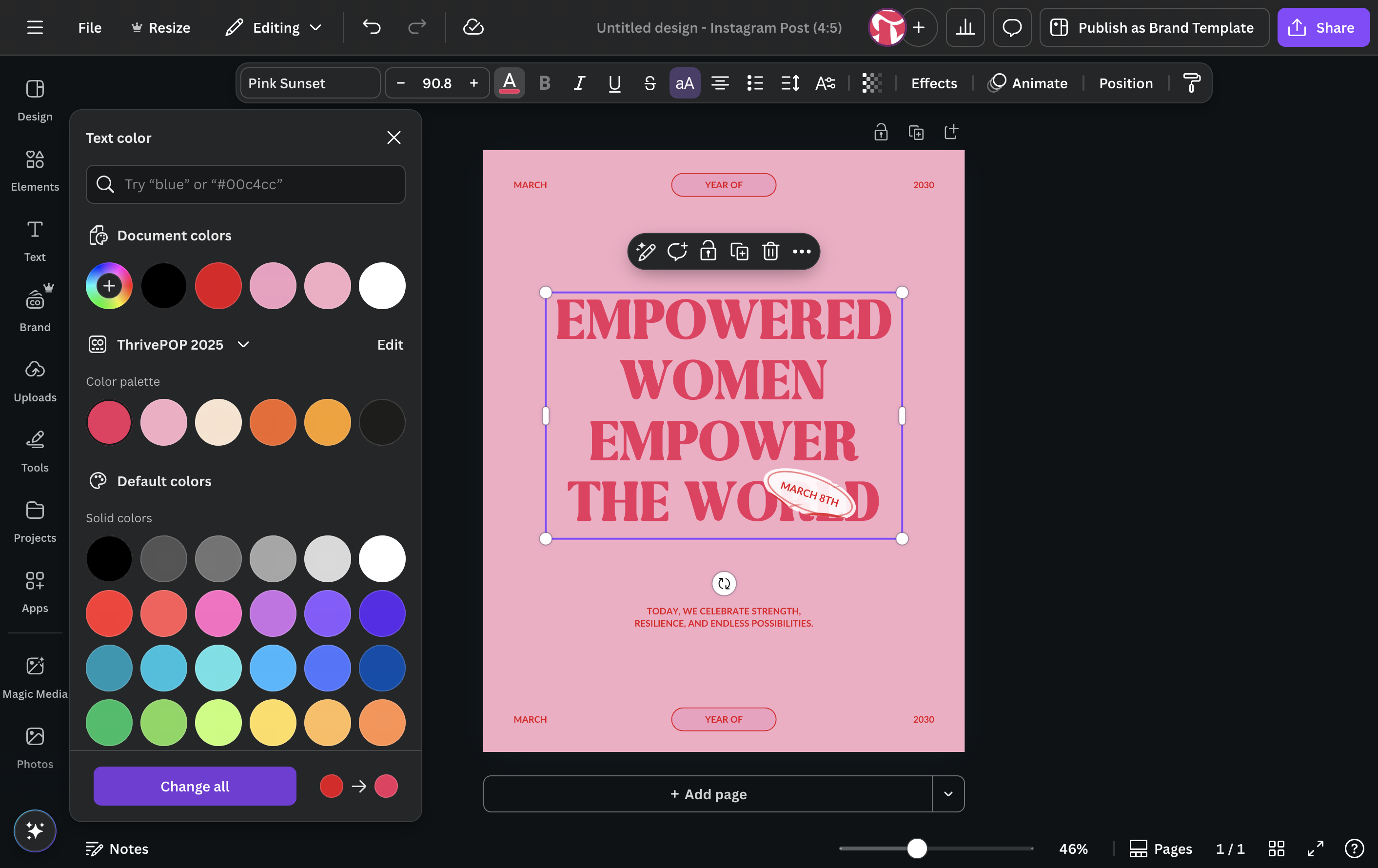Click the copy style paint roller icon

[1192, 83]
